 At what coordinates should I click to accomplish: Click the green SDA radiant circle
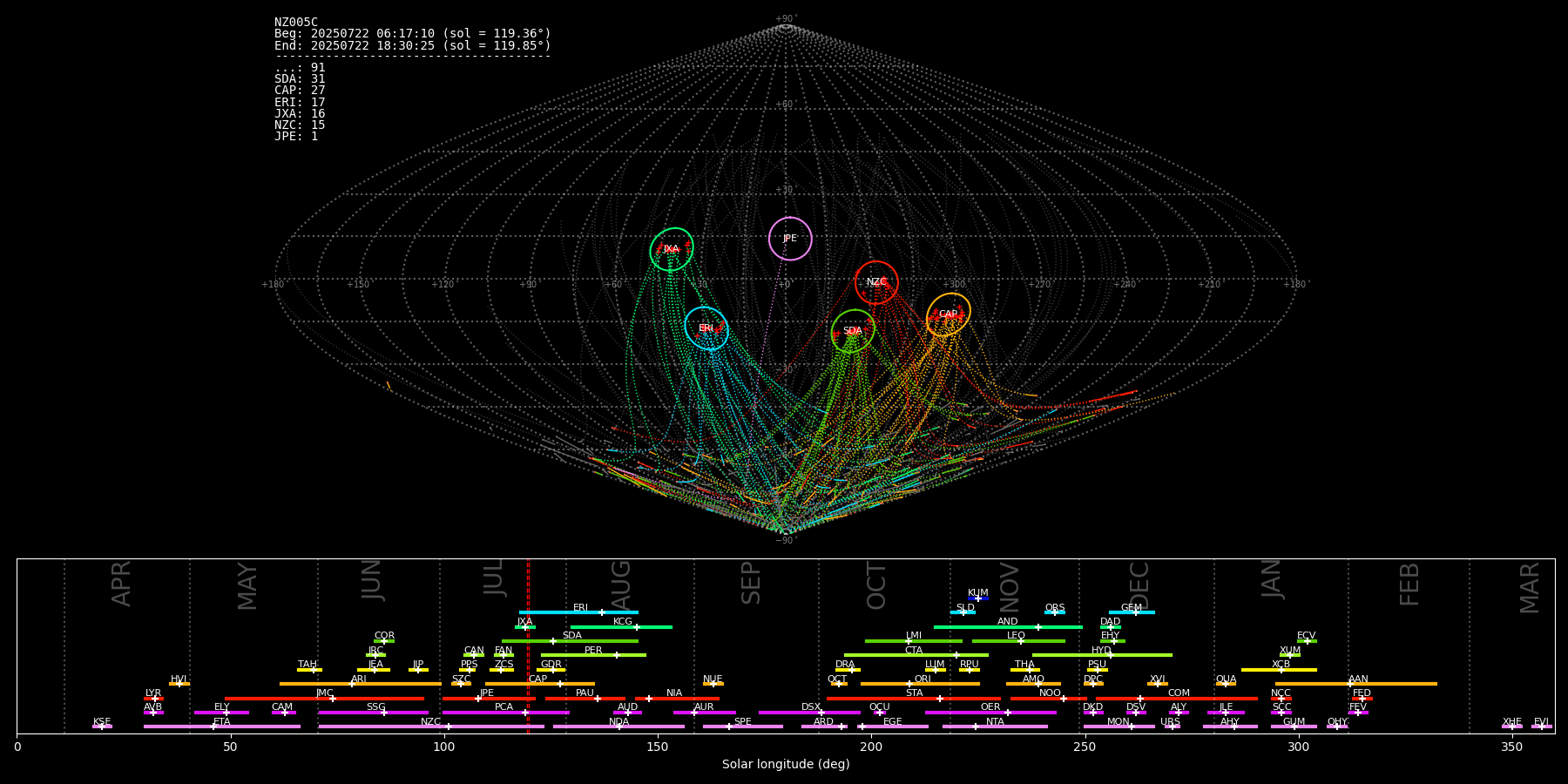click(x=853, y=331)
